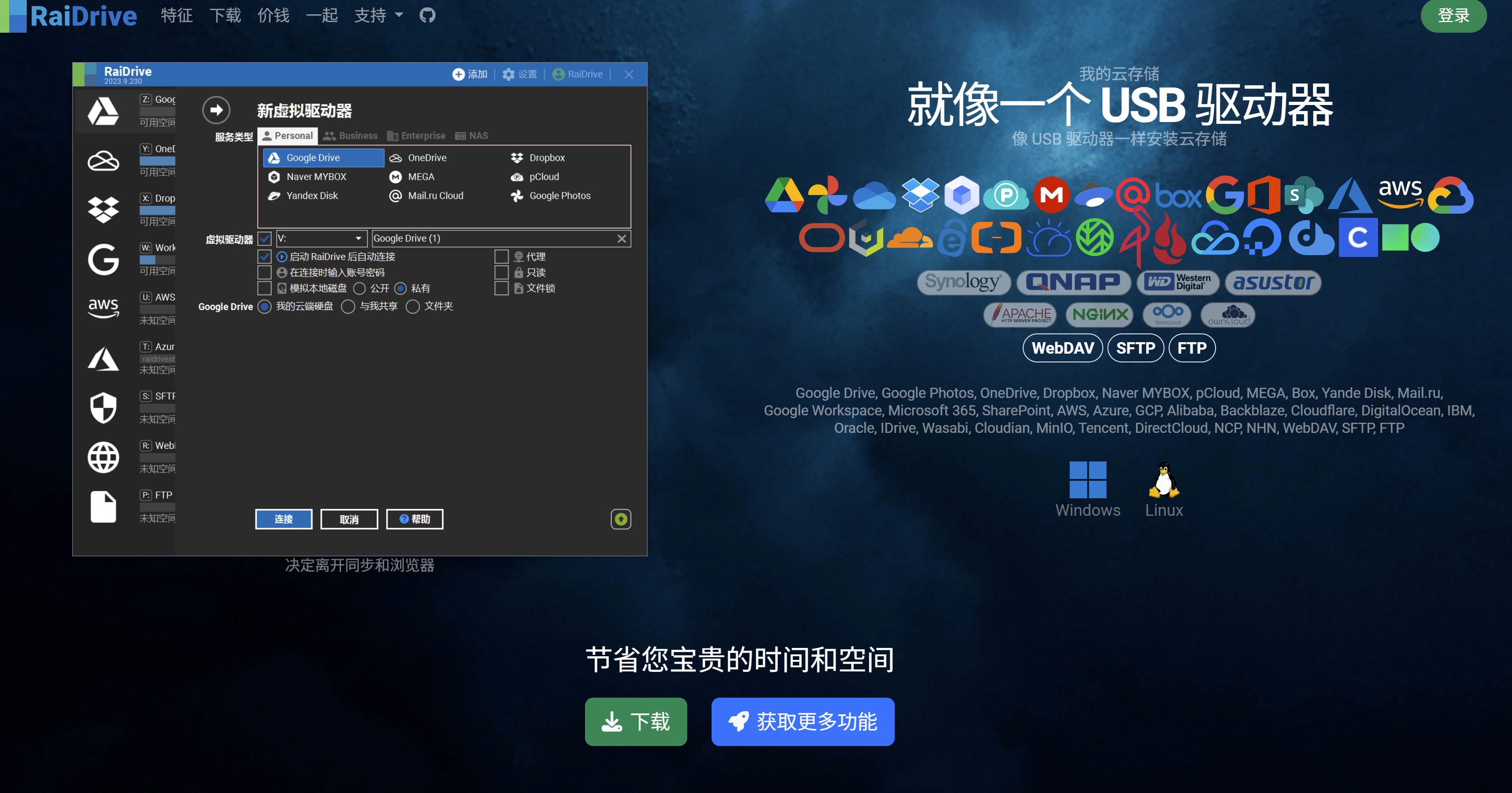The image size is (1512, 793).
Task: Choose Dropbox in the service list
Action: point(538,157)
